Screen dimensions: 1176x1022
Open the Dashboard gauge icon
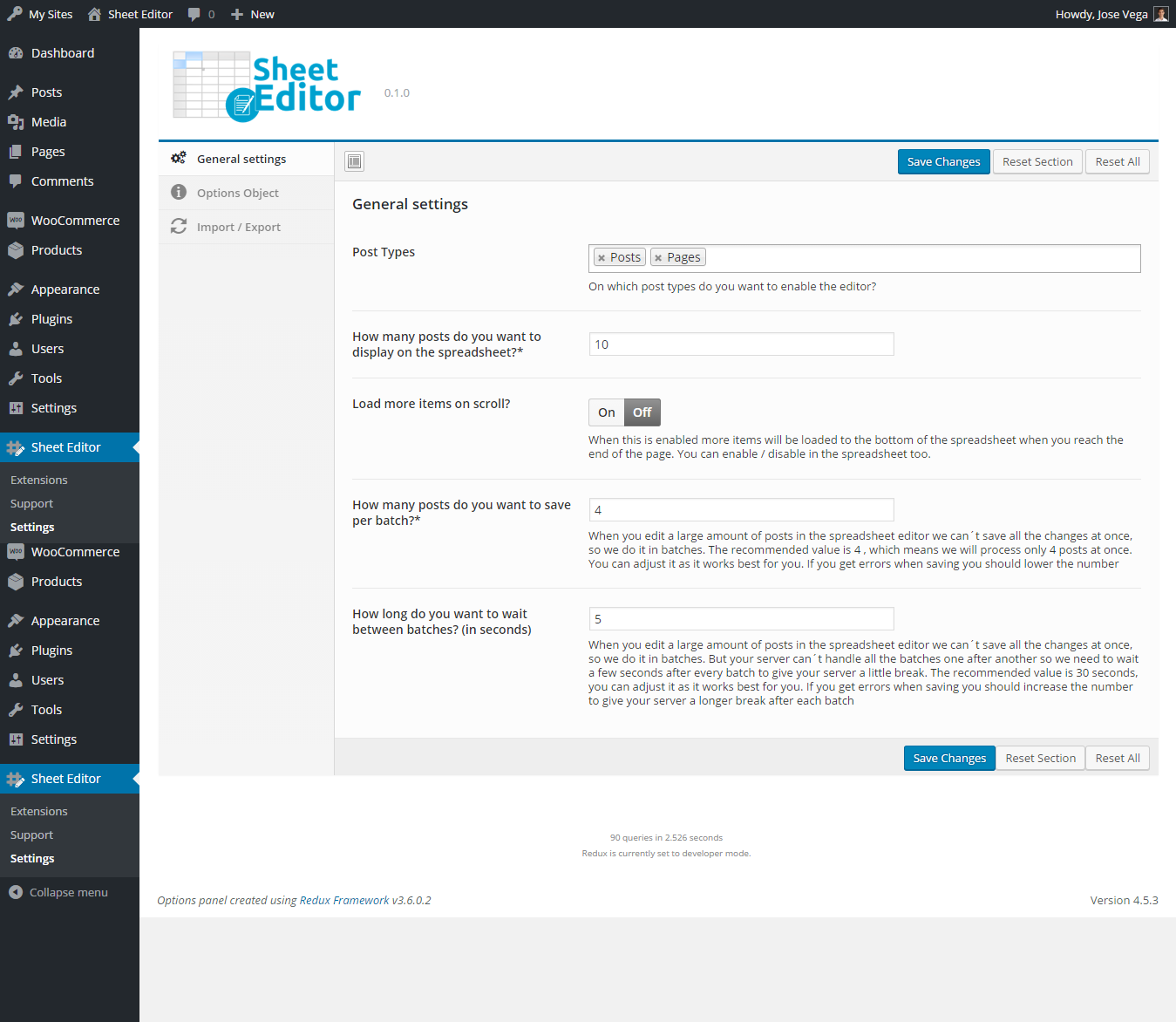pos(16,53)
